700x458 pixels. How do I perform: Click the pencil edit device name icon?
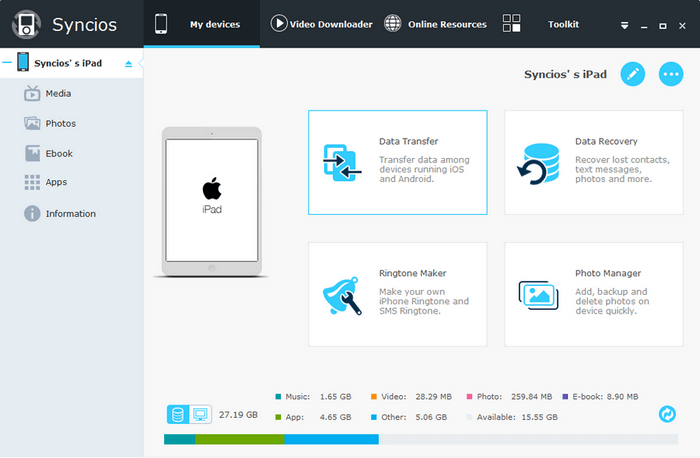(632, 74)
